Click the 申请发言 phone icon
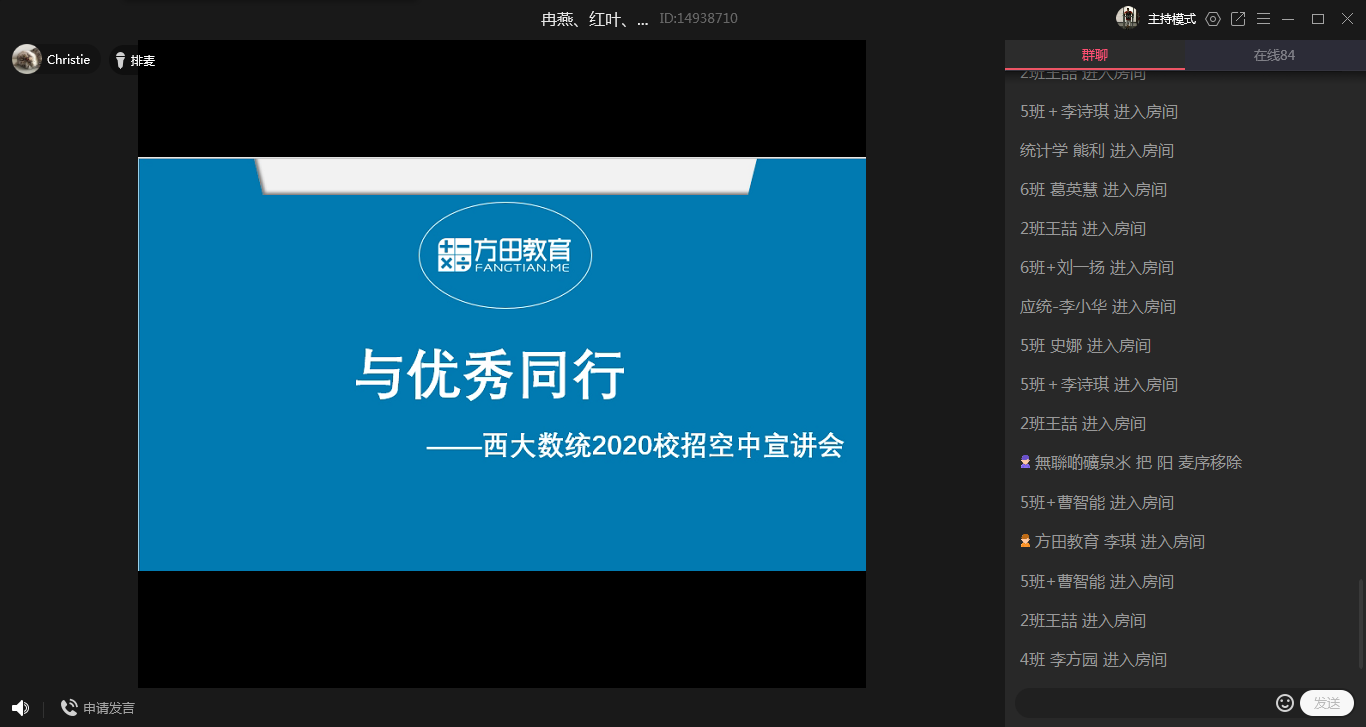Screen dimensions: 1366x727 [69, 708]
